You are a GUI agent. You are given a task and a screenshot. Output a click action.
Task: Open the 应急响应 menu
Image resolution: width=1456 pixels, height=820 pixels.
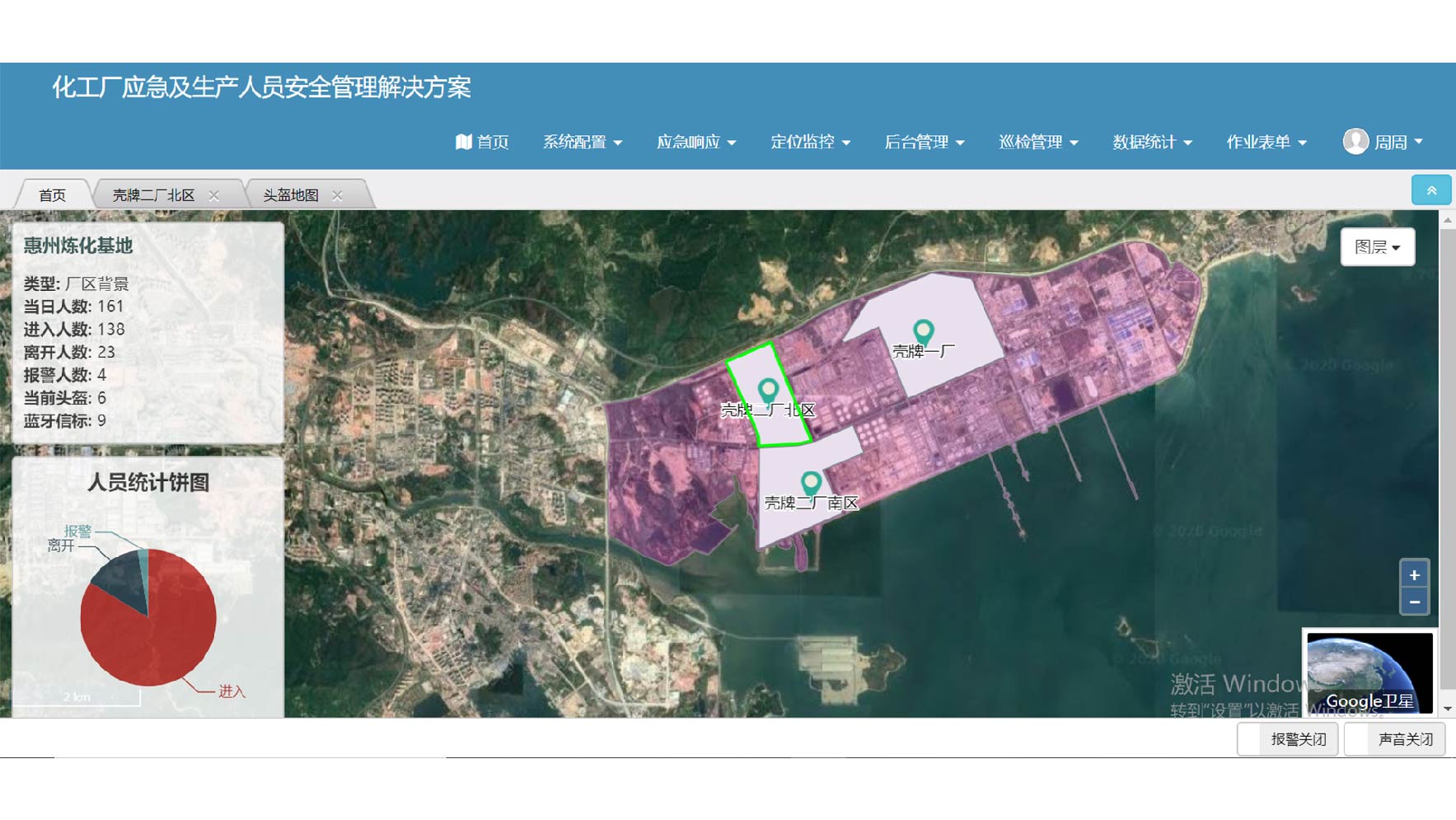[x=695, y=142]
